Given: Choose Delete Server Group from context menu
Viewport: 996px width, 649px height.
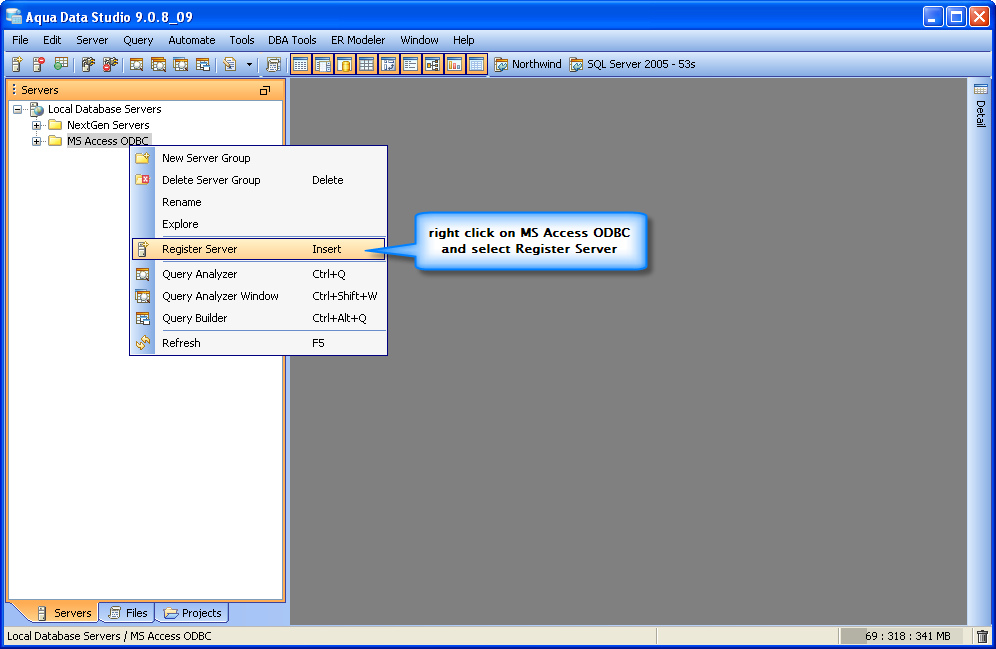Looking at the screenshot, I should click(259, 180).
